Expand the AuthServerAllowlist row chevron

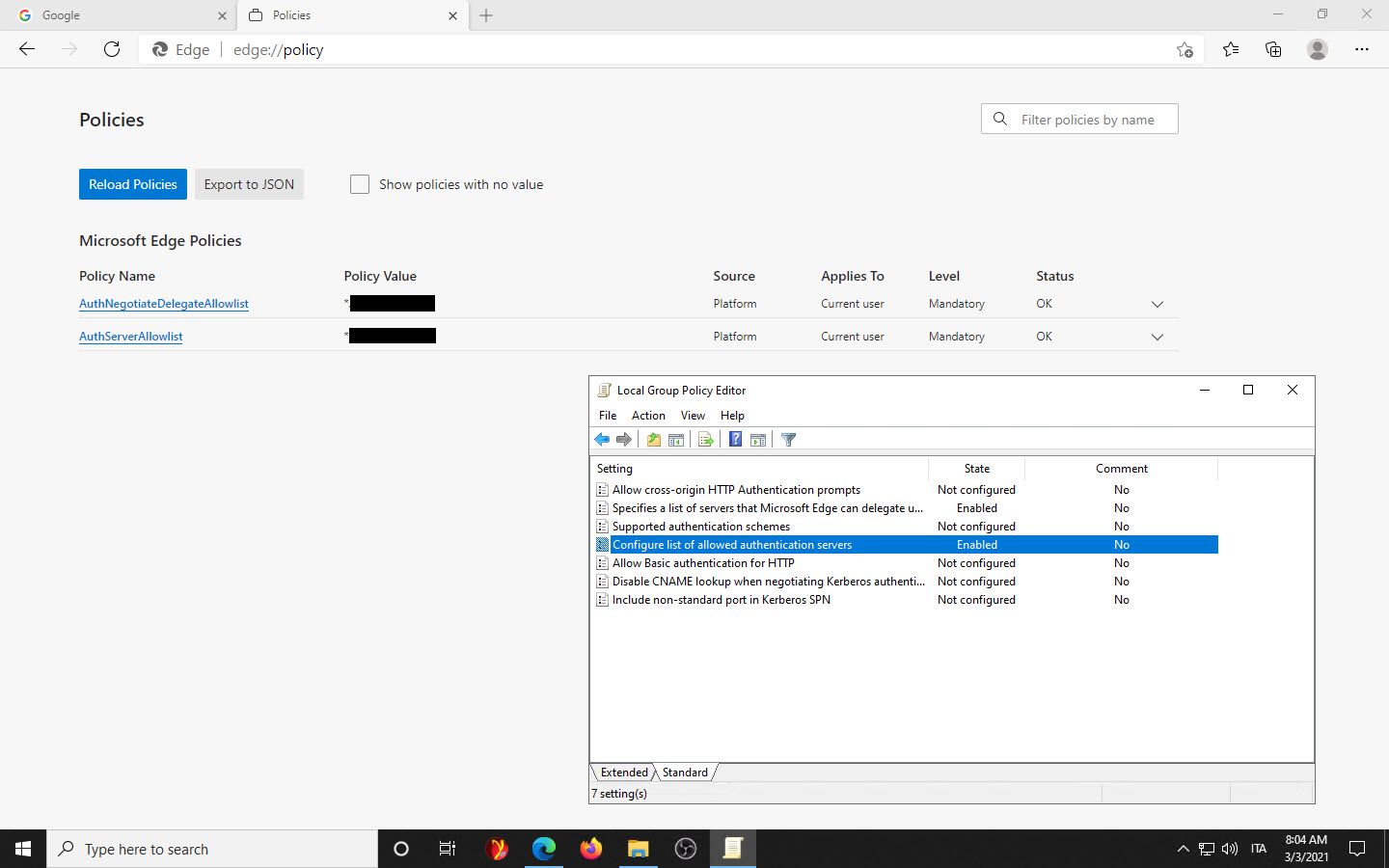click(x=1157, y=338)
